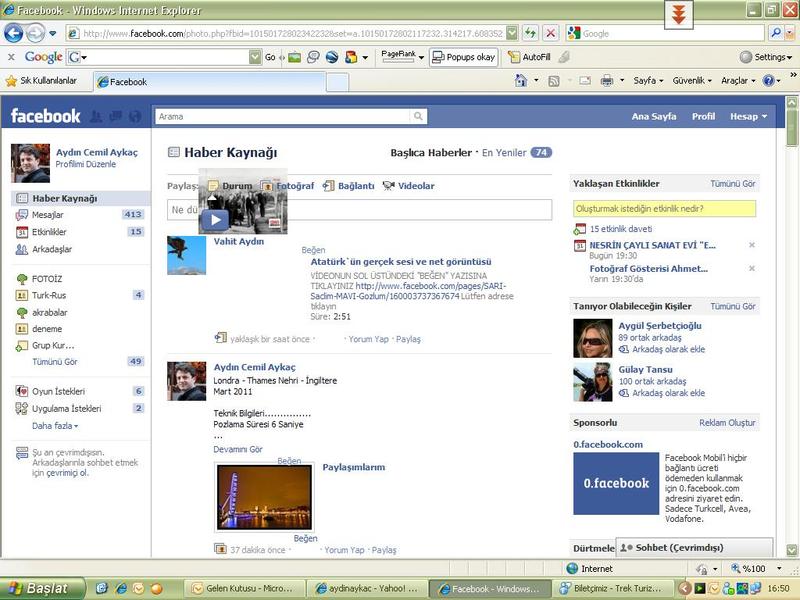800x600 pixels.
Task: Click the red Stop loading icon
Action: 551,34
